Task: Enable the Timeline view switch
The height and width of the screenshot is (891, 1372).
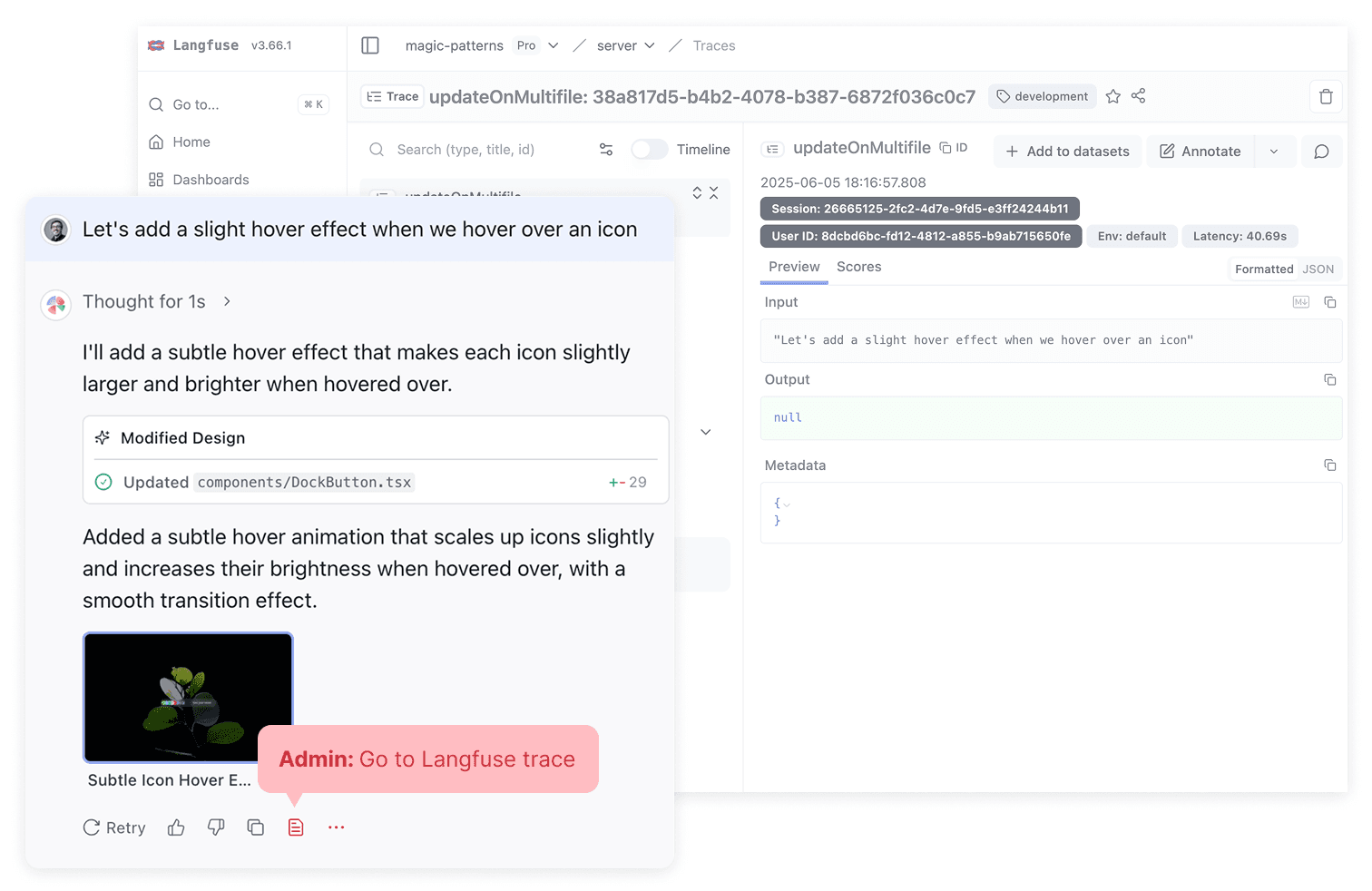Action: click(x=650, y=149)
